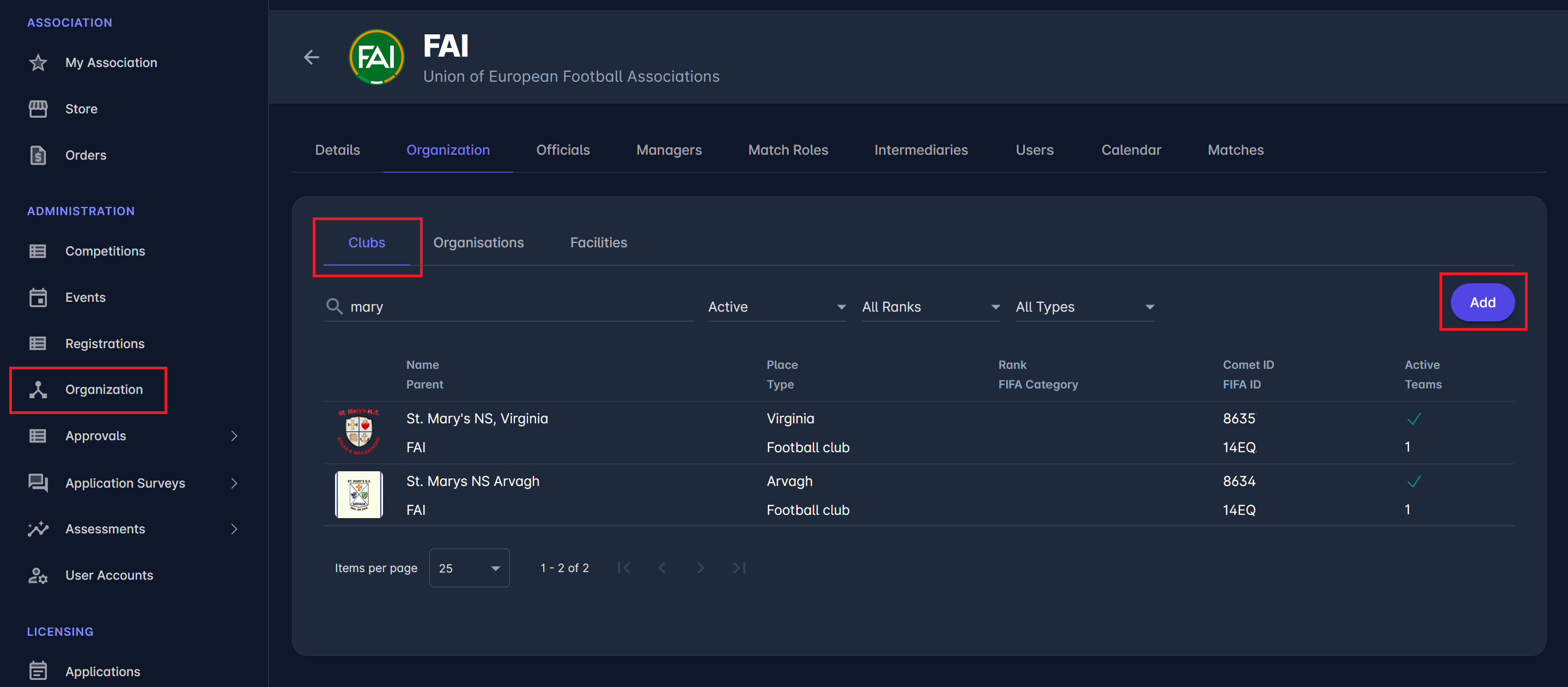Expand the Approvals submenu chevron
The image size is (1568, 687).
coord(234,436)
